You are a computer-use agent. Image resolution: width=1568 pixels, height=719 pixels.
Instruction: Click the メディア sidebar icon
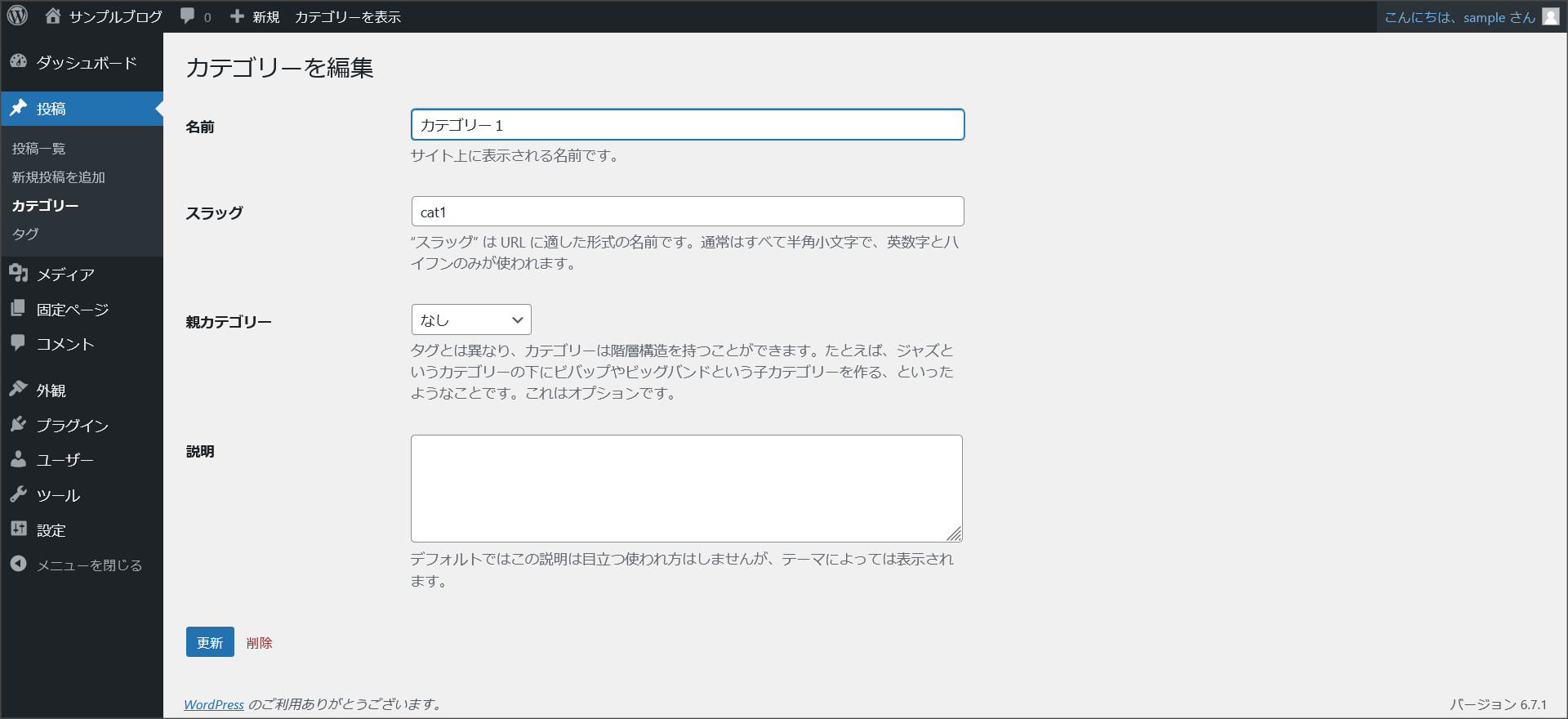point(18,274)
